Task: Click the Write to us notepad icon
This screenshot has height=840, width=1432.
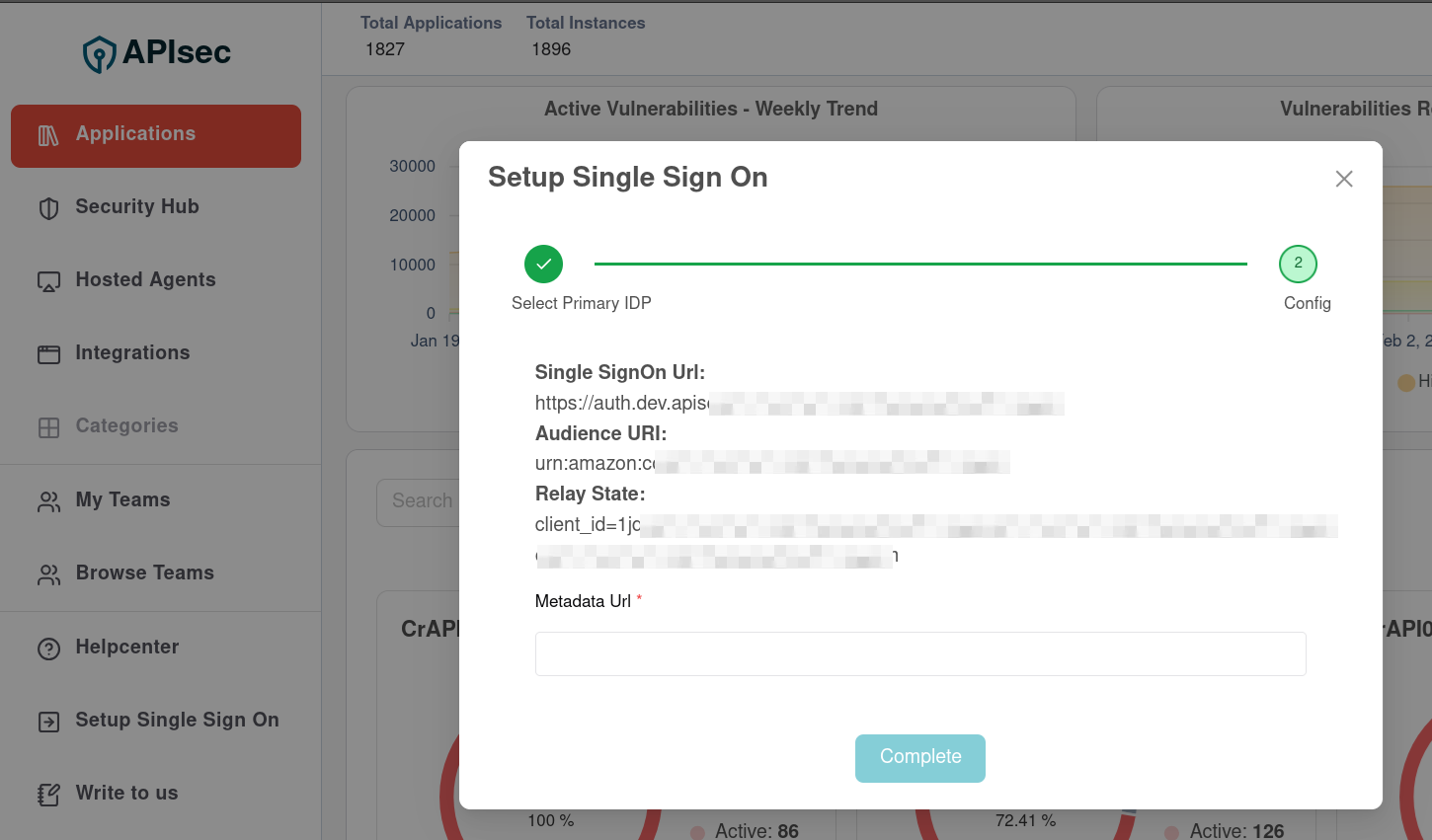Action: click(48, 795)
